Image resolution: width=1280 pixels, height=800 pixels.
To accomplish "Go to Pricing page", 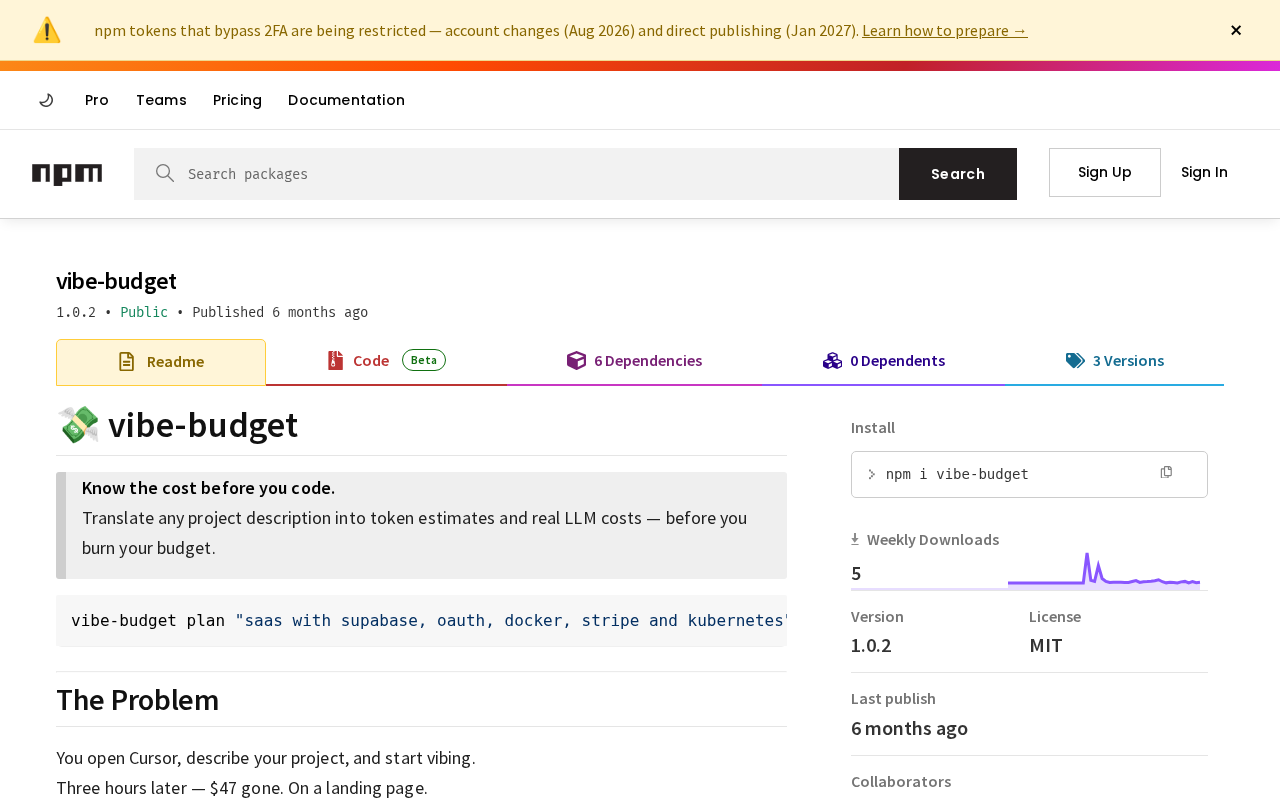I will [237, 100].
